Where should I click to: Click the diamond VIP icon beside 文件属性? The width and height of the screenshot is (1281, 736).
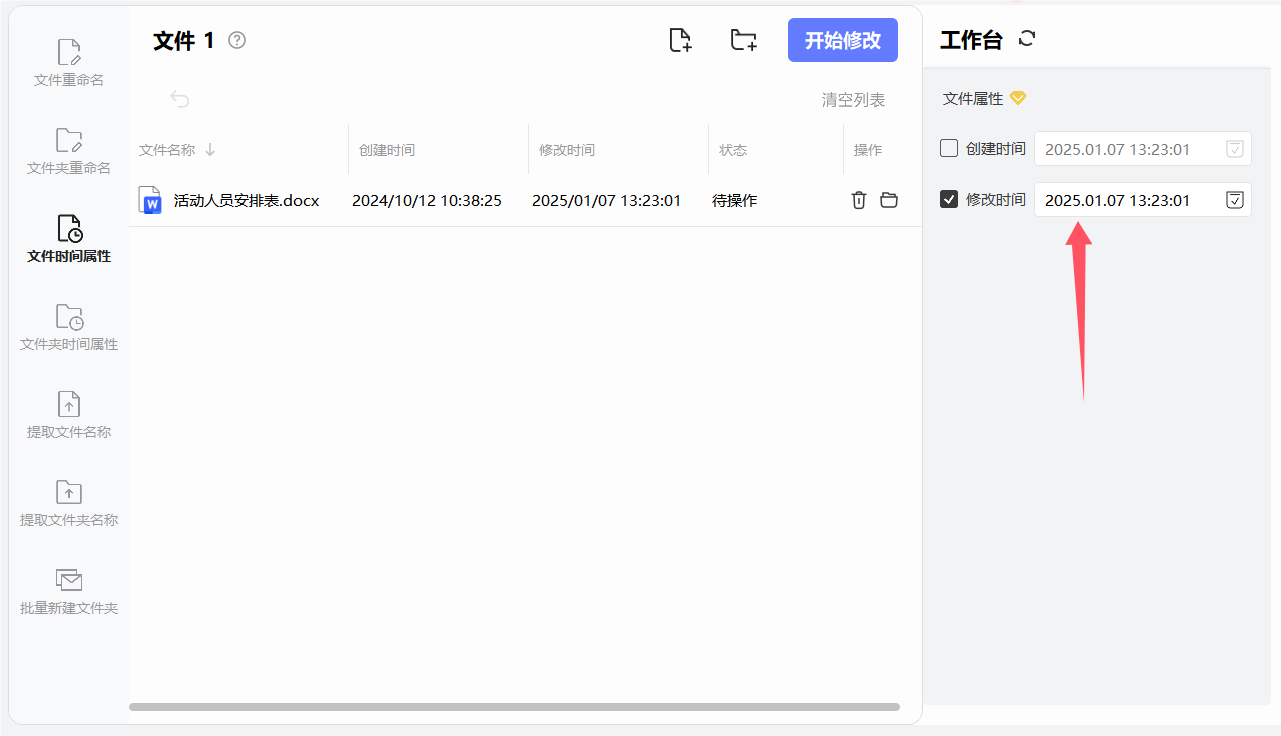click(x=1018, y=98)
